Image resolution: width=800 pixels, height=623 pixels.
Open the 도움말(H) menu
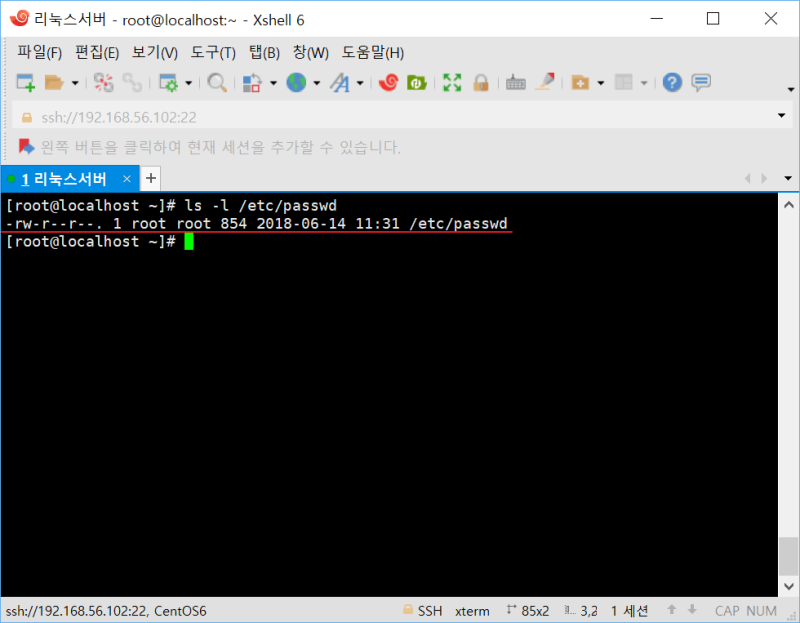(372, 53)
